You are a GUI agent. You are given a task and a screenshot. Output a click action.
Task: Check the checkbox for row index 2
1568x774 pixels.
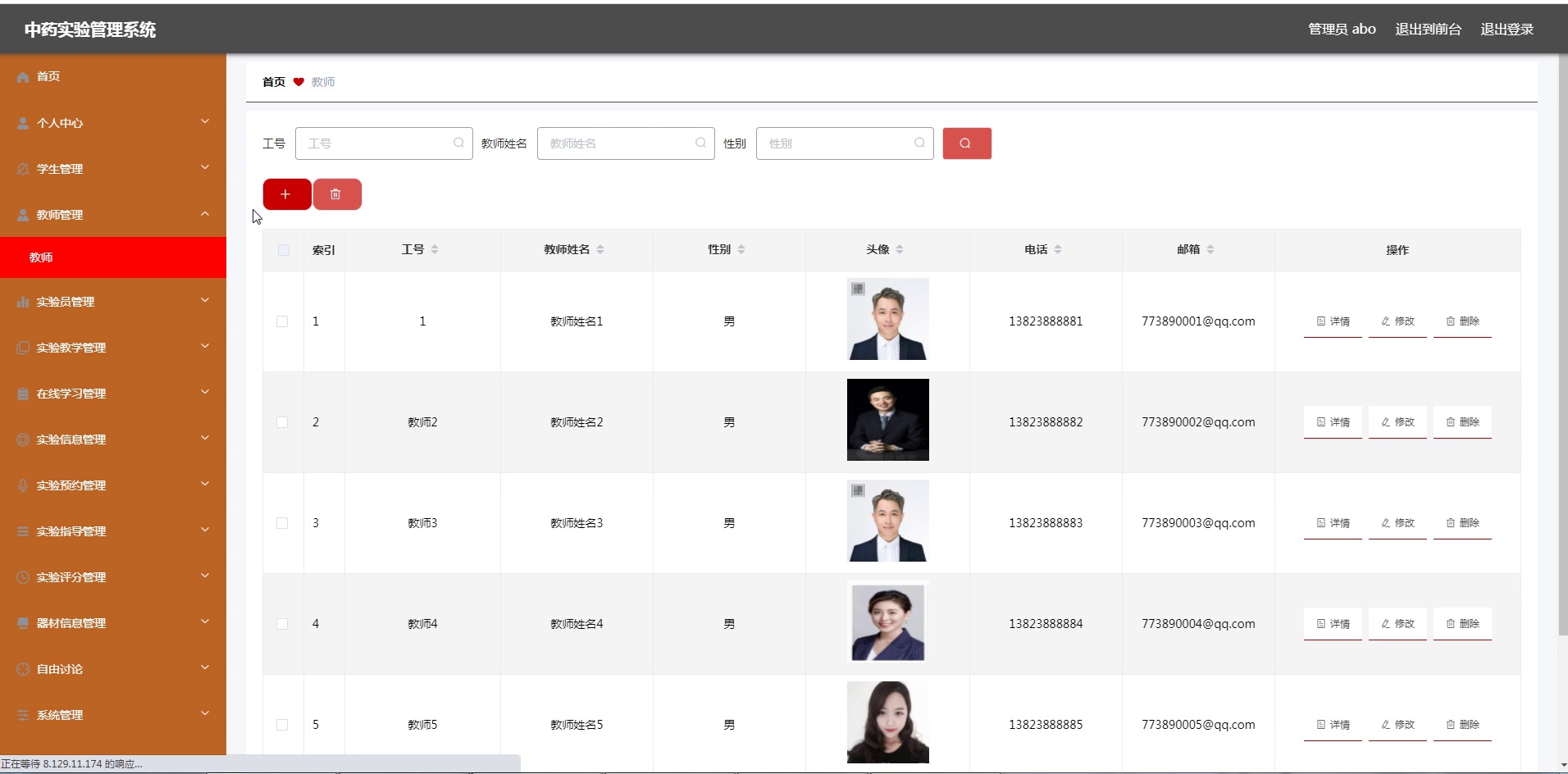[x=282, y=422]
